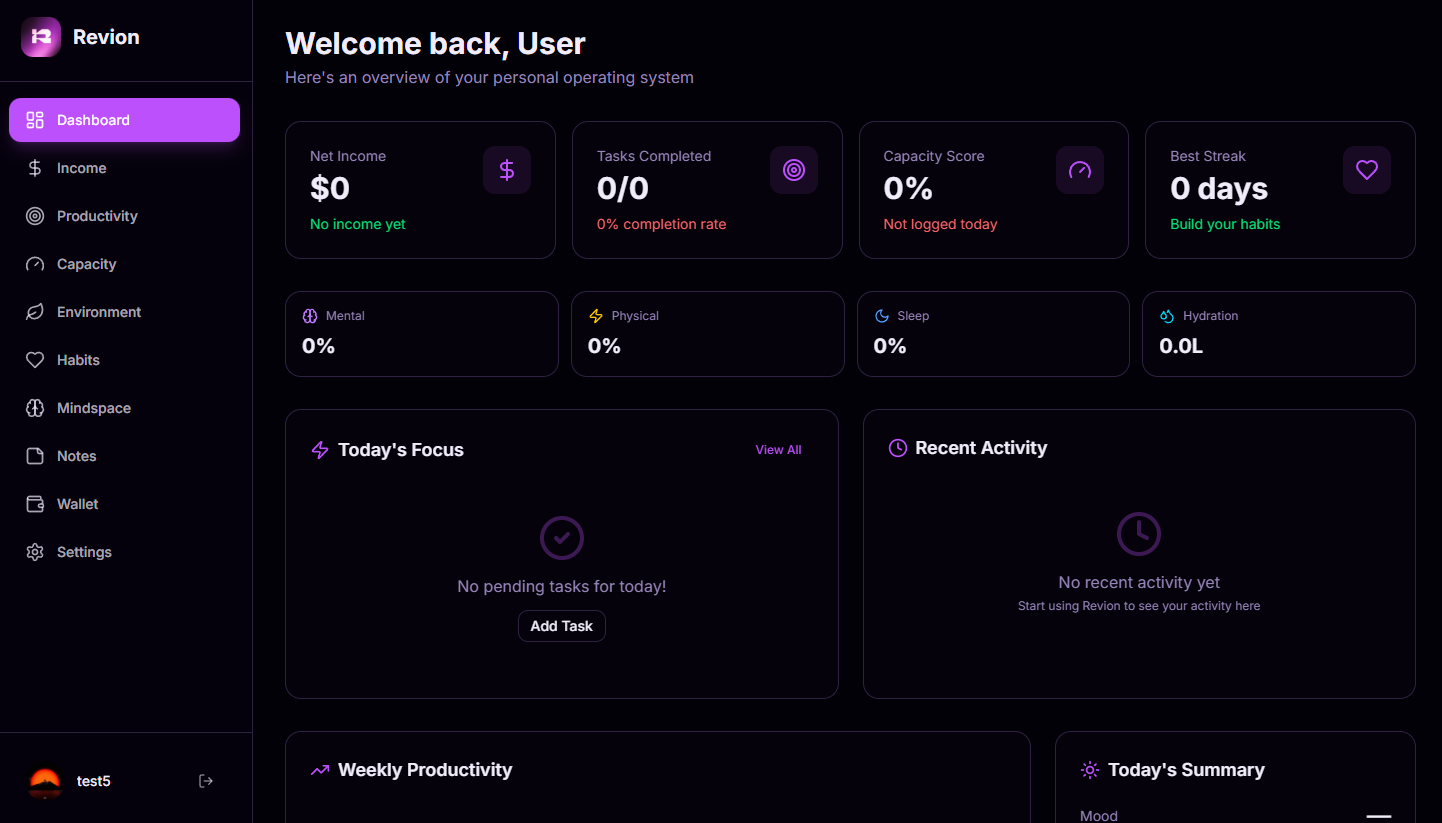
Task: Open View All in Today's Focus
Action: (778, 449)
